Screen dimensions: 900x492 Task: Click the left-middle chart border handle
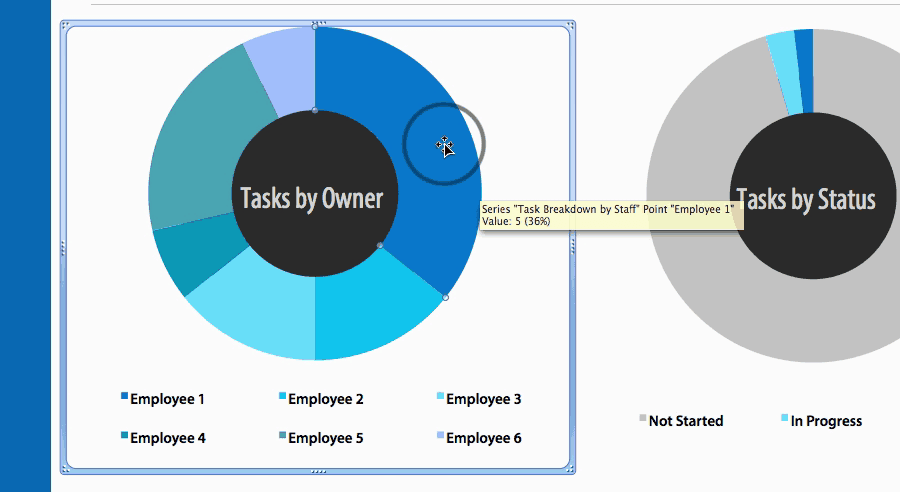click(x=63, y=247)
